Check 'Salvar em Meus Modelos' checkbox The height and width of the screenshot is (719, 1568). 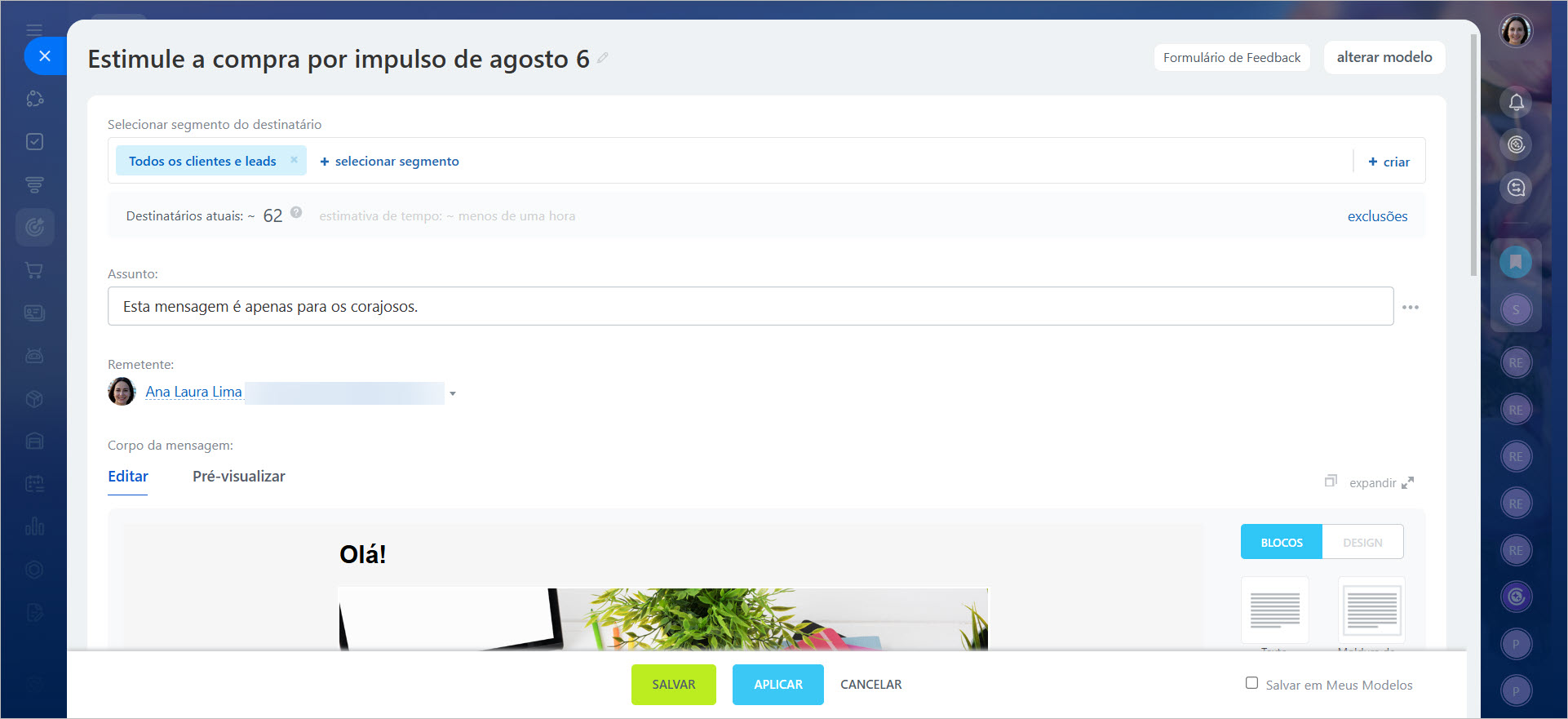point(1251,683)
